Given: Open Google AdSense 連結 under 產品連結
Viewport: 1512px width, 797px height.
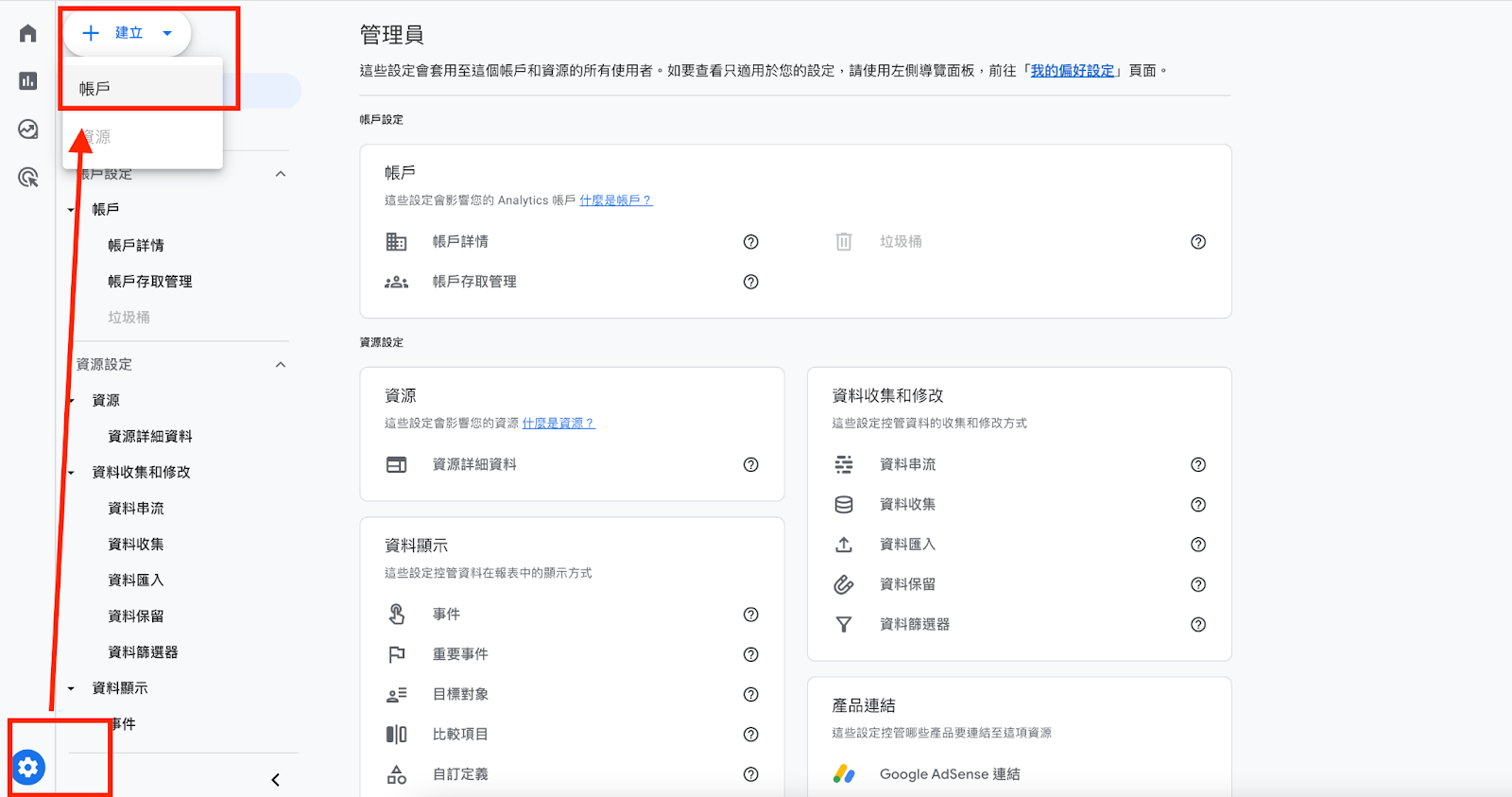Looking at the screenshot, I should pos(950,774).
